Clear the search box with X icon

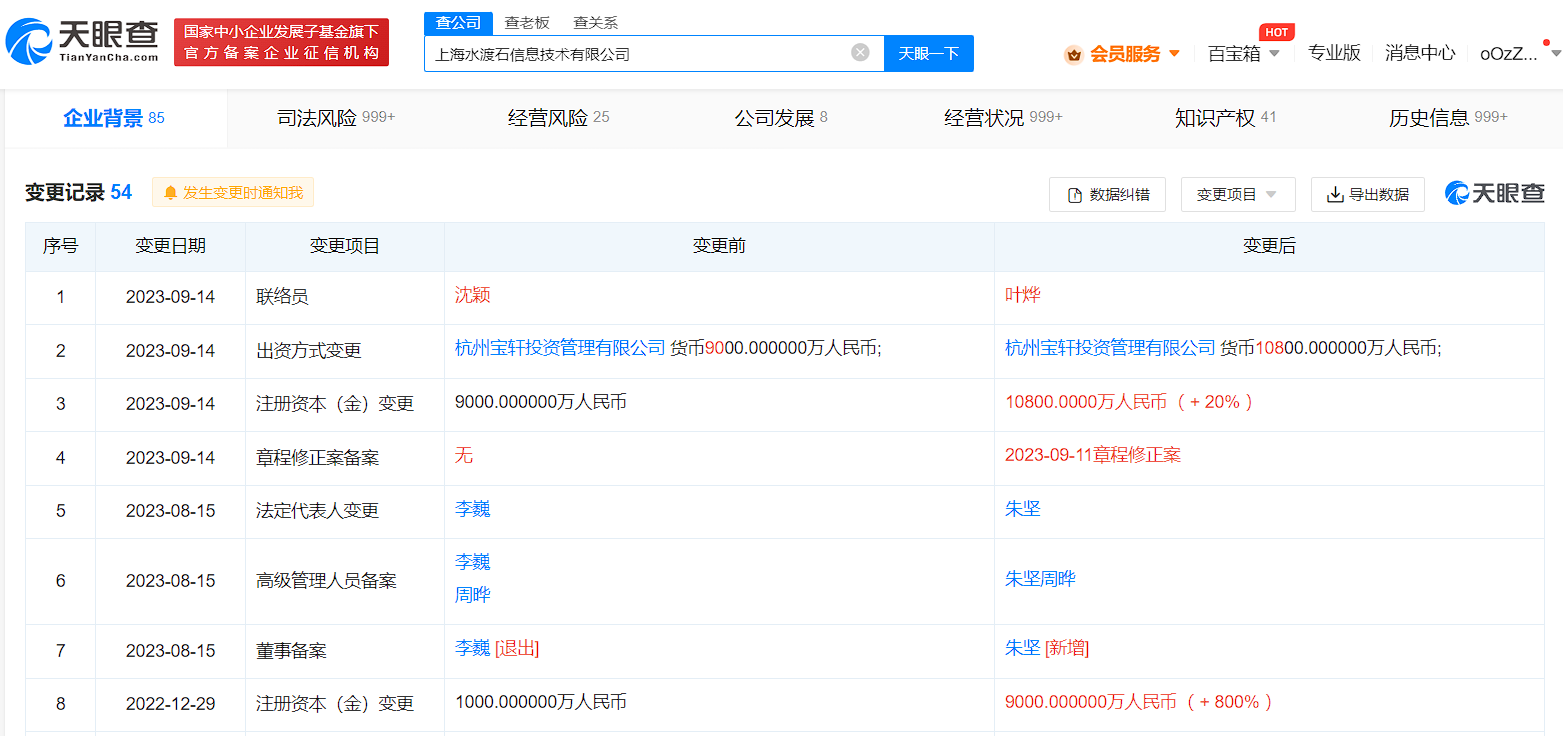point(860,53)
